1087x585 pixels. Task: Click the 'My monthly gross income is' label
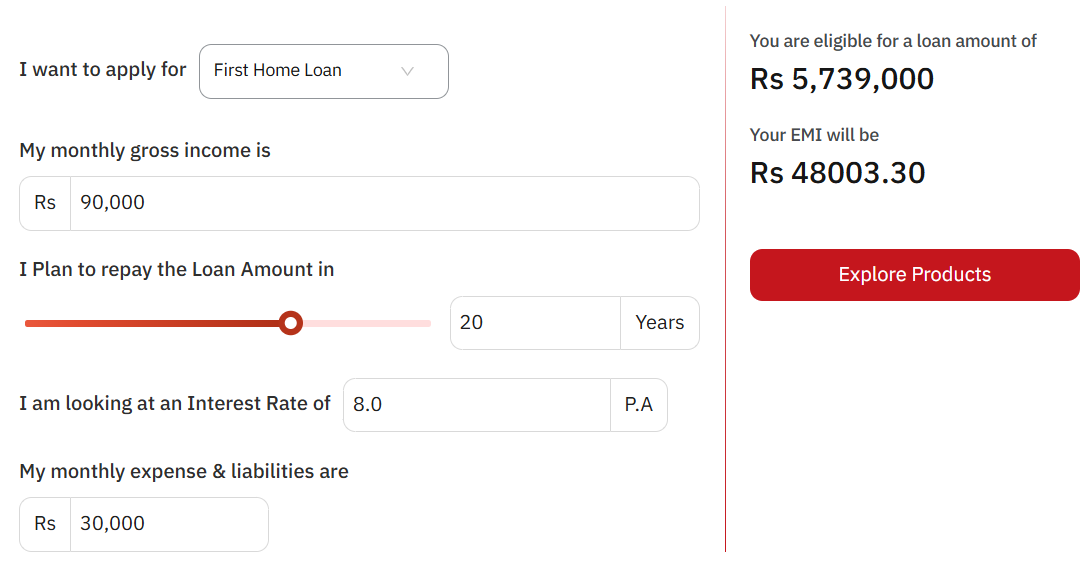click(x=145, y=151)
